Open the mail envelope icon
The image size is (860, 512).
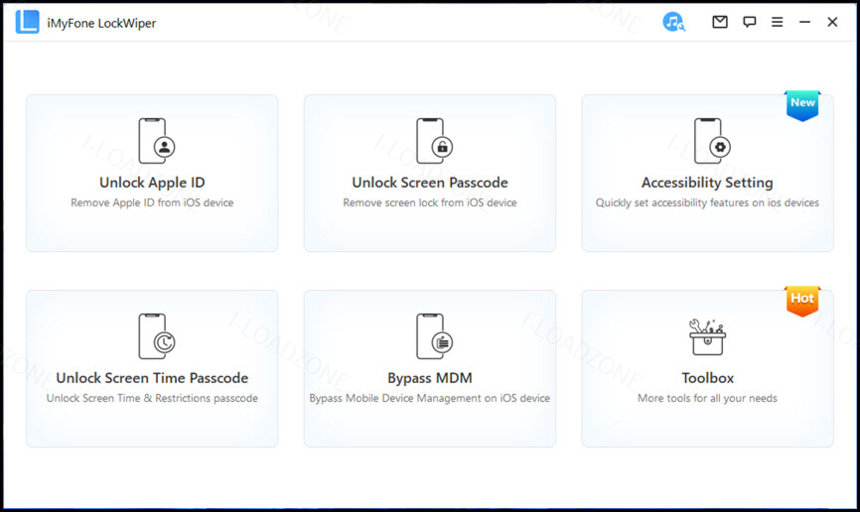coord(720,22)
